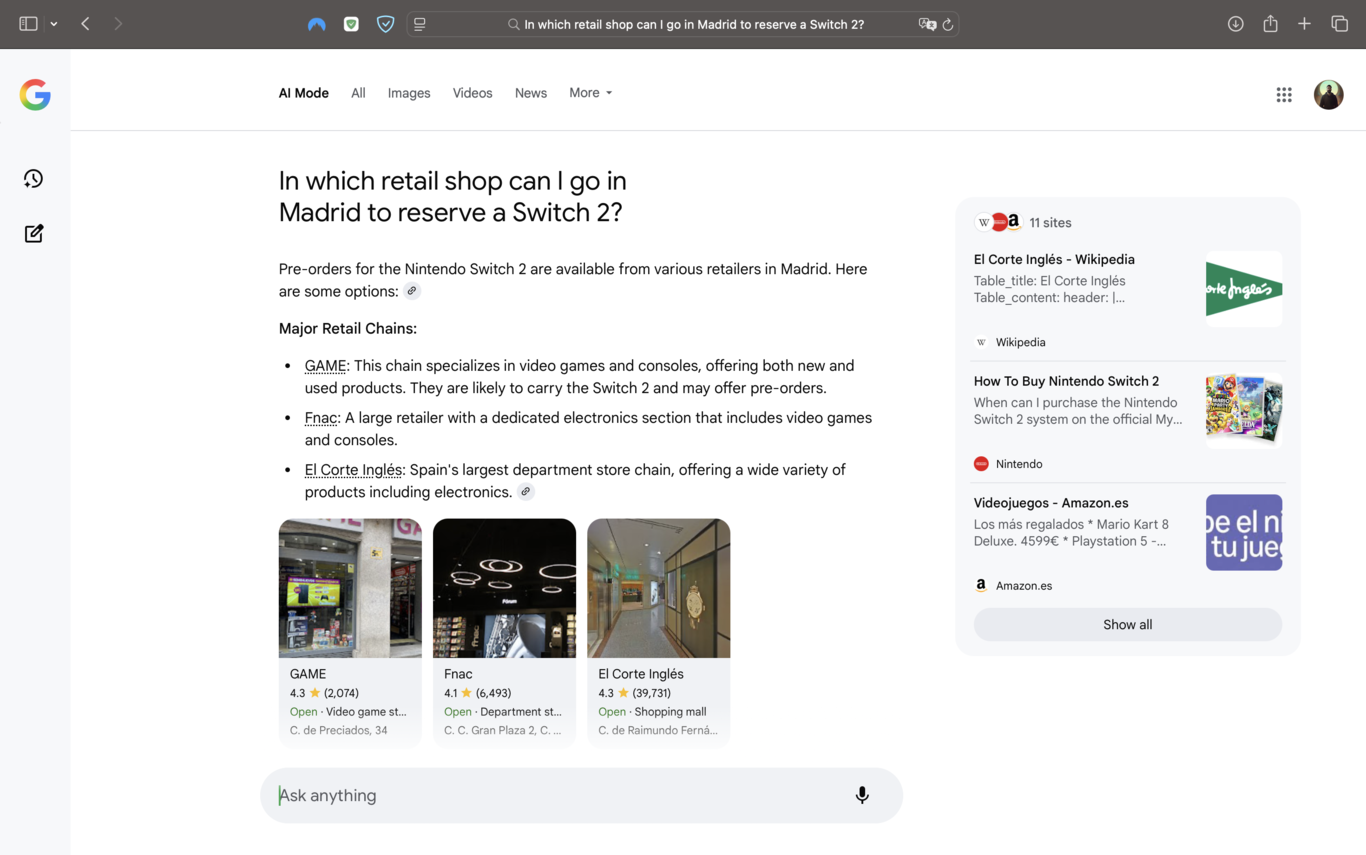The image size is (1366, 855).
Task: Open Nintendo Switch 2 games thumbnail
Action: [x=1244, y=410]
